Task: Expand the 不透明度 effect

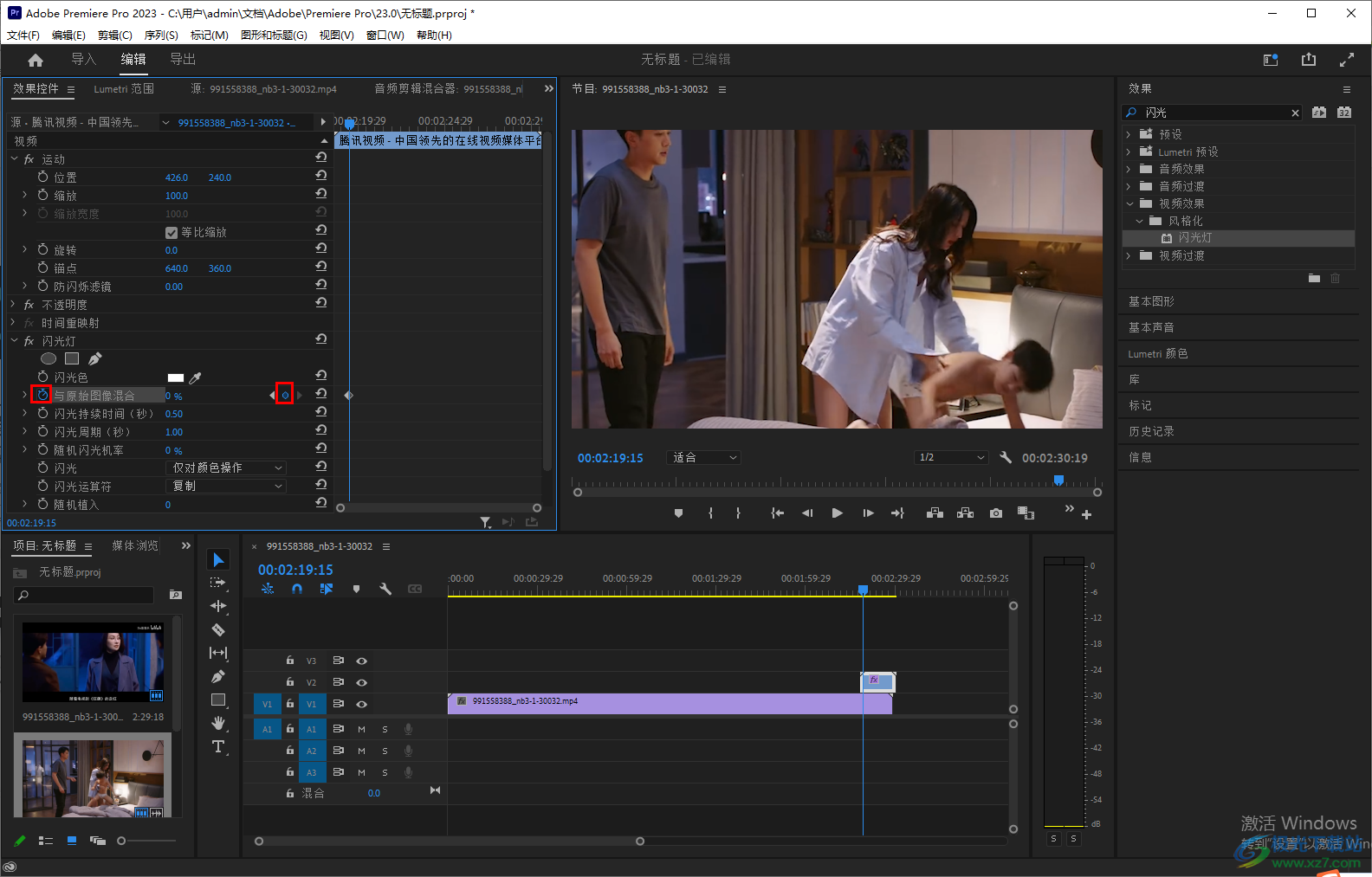Action: (14, 305)
